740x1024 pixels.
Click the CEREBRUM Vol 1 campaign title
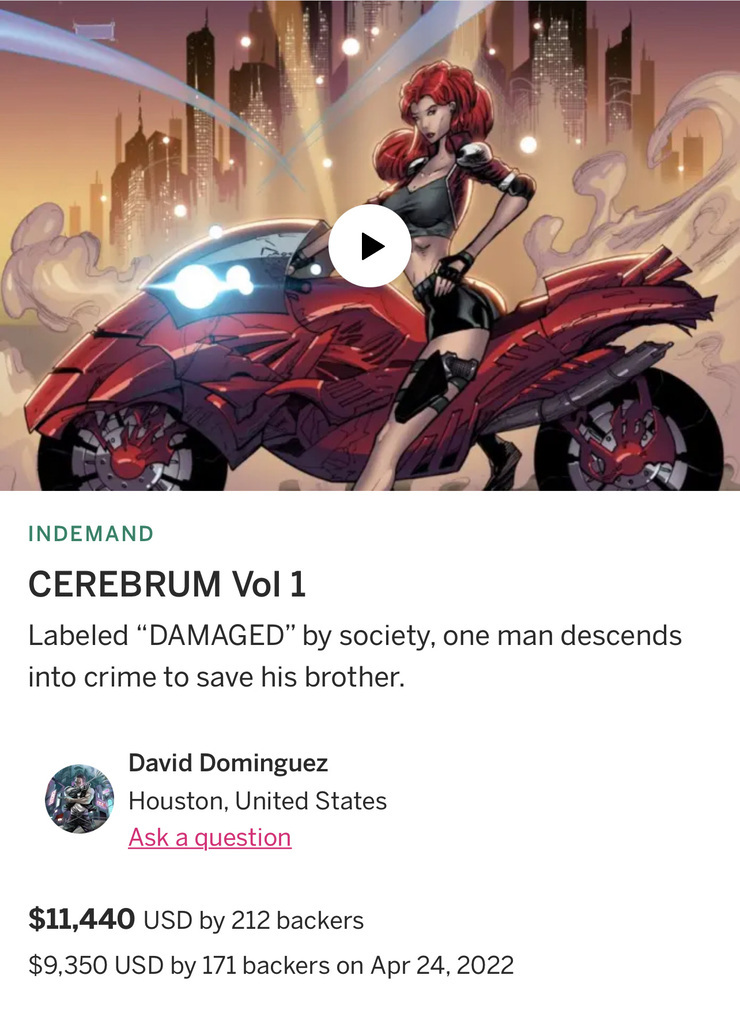(x=167, y=583)
